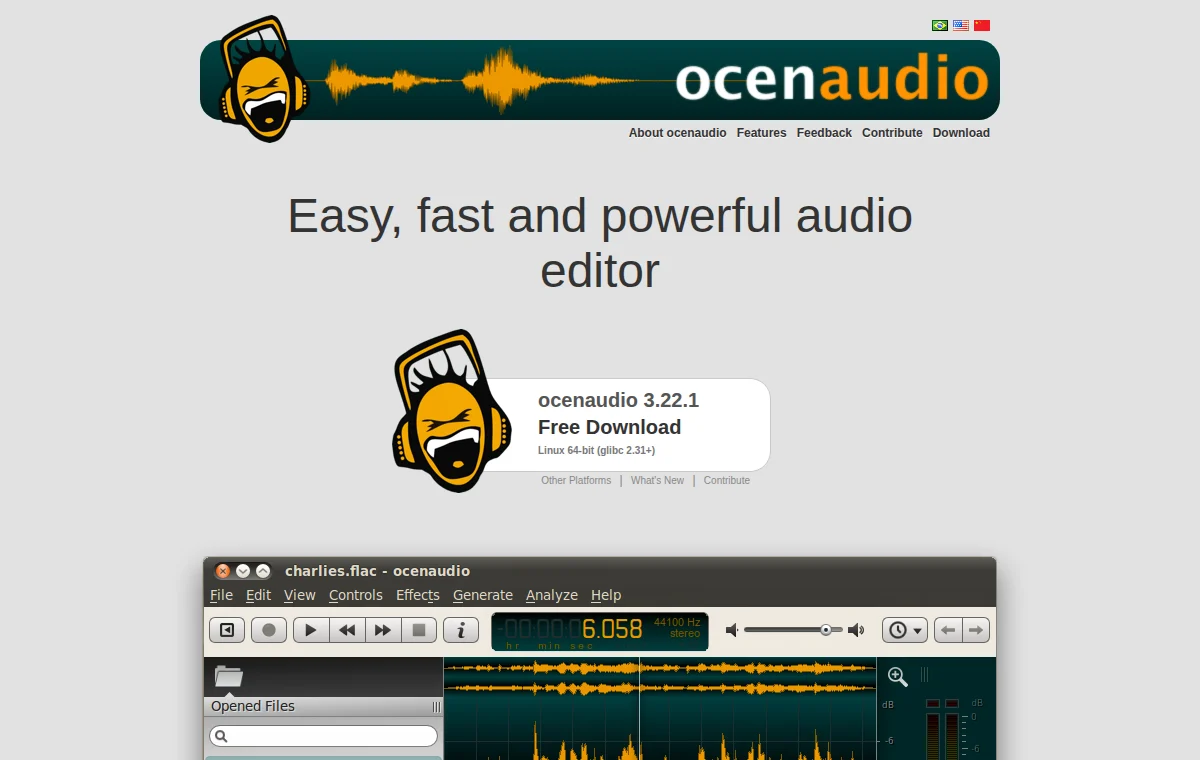Click the waveform overview strip
The image size is (1200, 760).
click(x=660, y=678)
